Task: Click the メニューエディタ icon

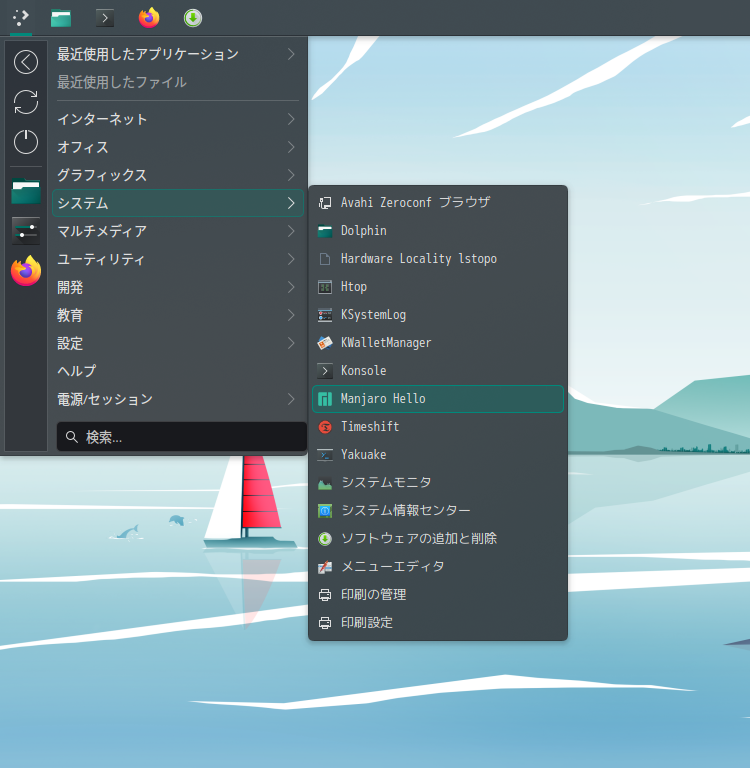Action: coord(325,567)
